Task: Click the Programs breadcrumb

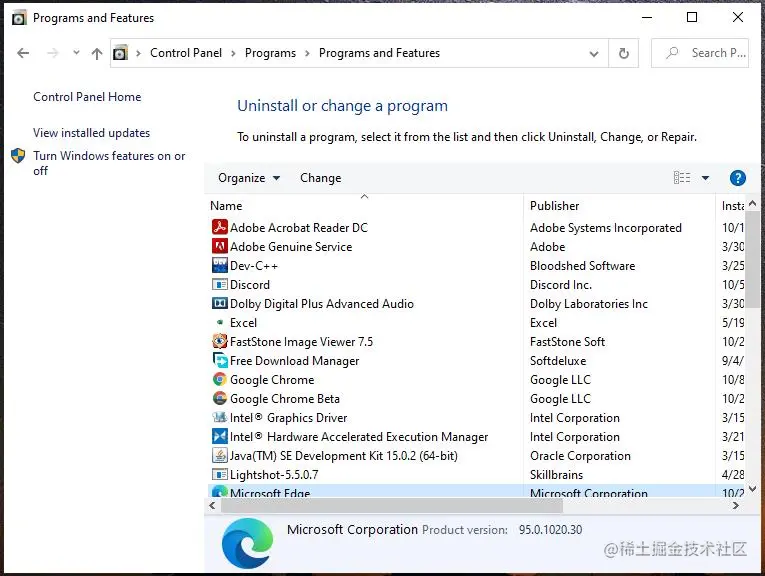Action: tap(270, 53)
